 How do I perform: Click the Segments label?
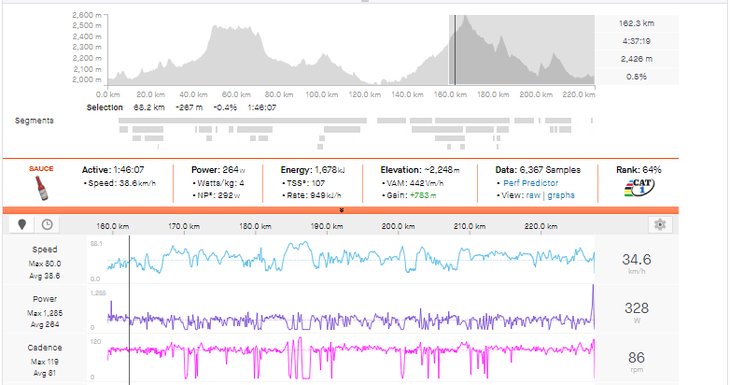(x=34, y=121)
